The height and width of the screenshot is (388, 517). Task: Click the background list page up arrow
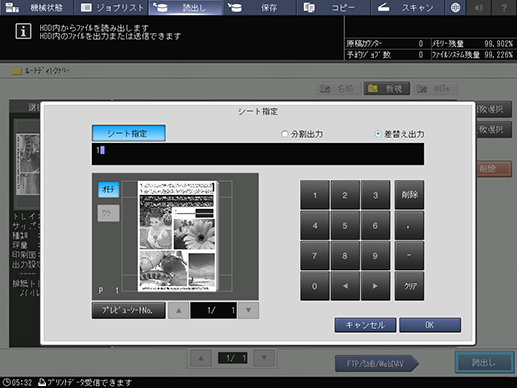(x=201, y=358)
